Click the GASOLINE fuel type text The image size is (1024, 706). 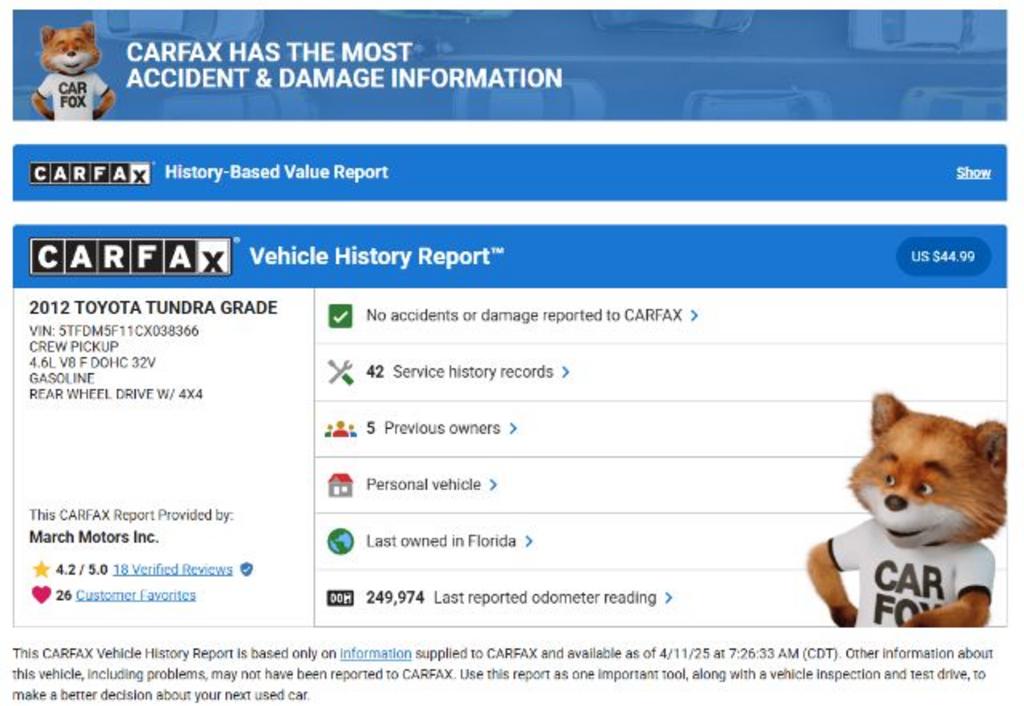(61, 378)
